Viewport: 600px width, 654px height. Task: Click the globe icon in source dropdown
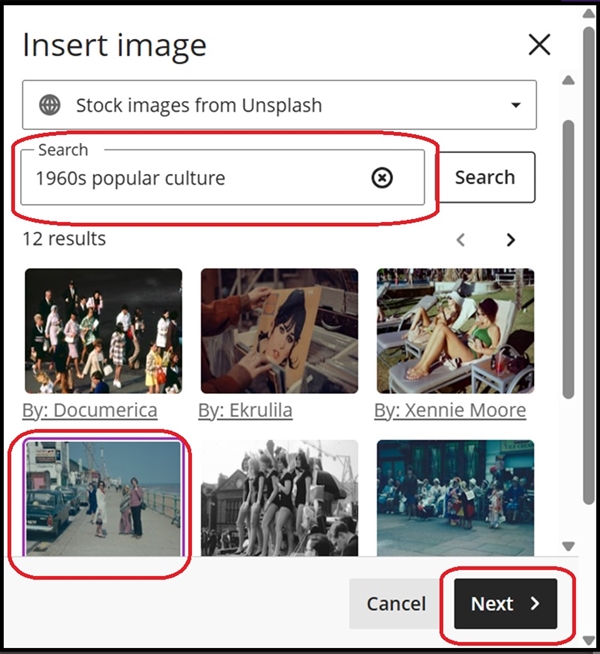50,105
